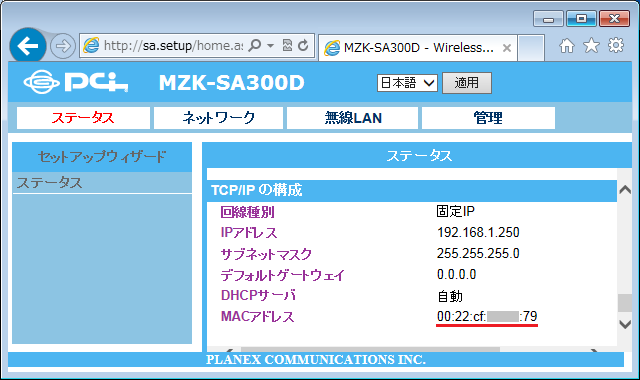The image size is (640, 380).
Task: Open the 無線LAN menu
Action: 353,118
